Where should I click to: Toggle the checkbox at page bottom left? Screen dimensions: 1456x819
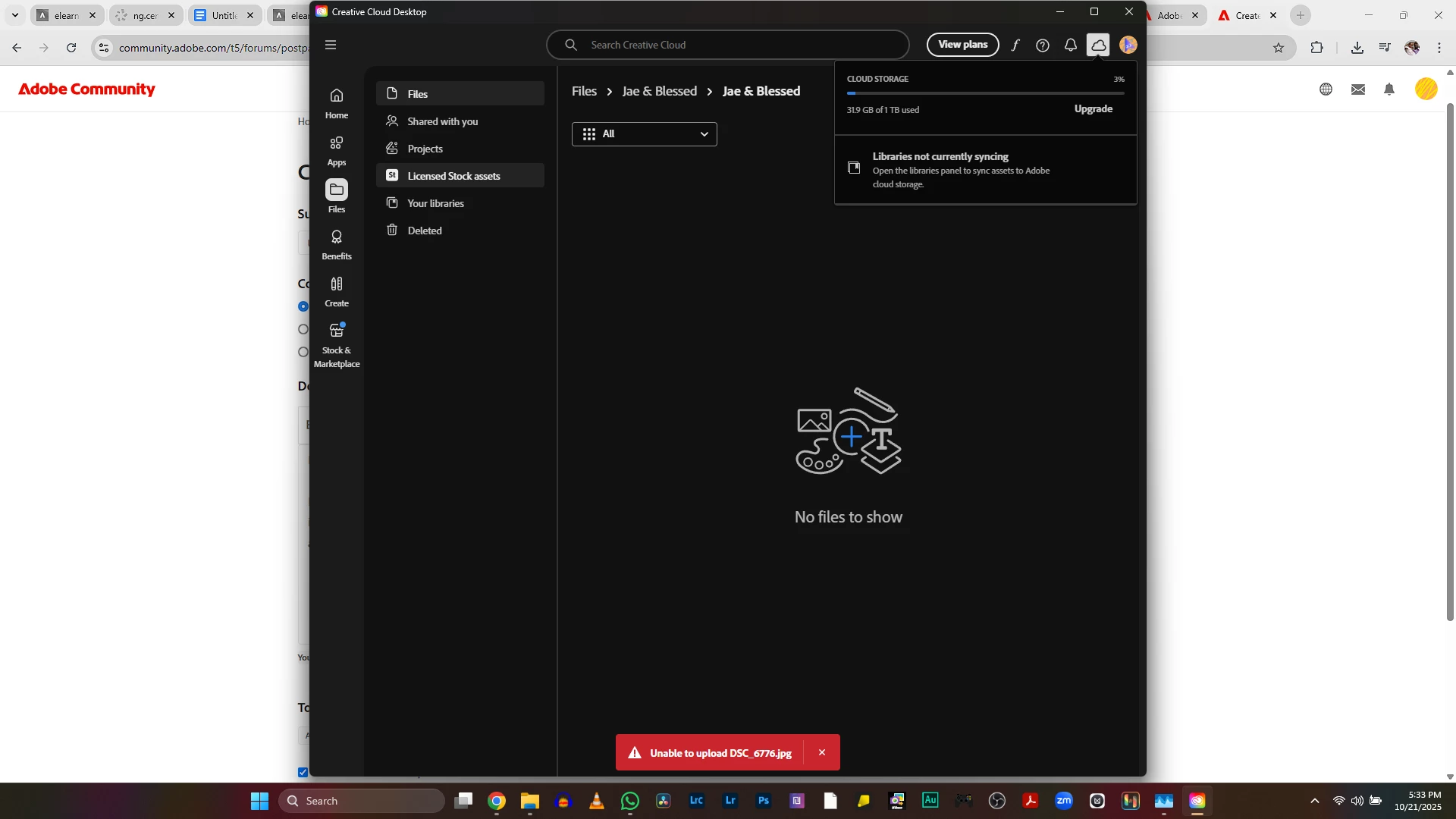(x=303, y=772)
